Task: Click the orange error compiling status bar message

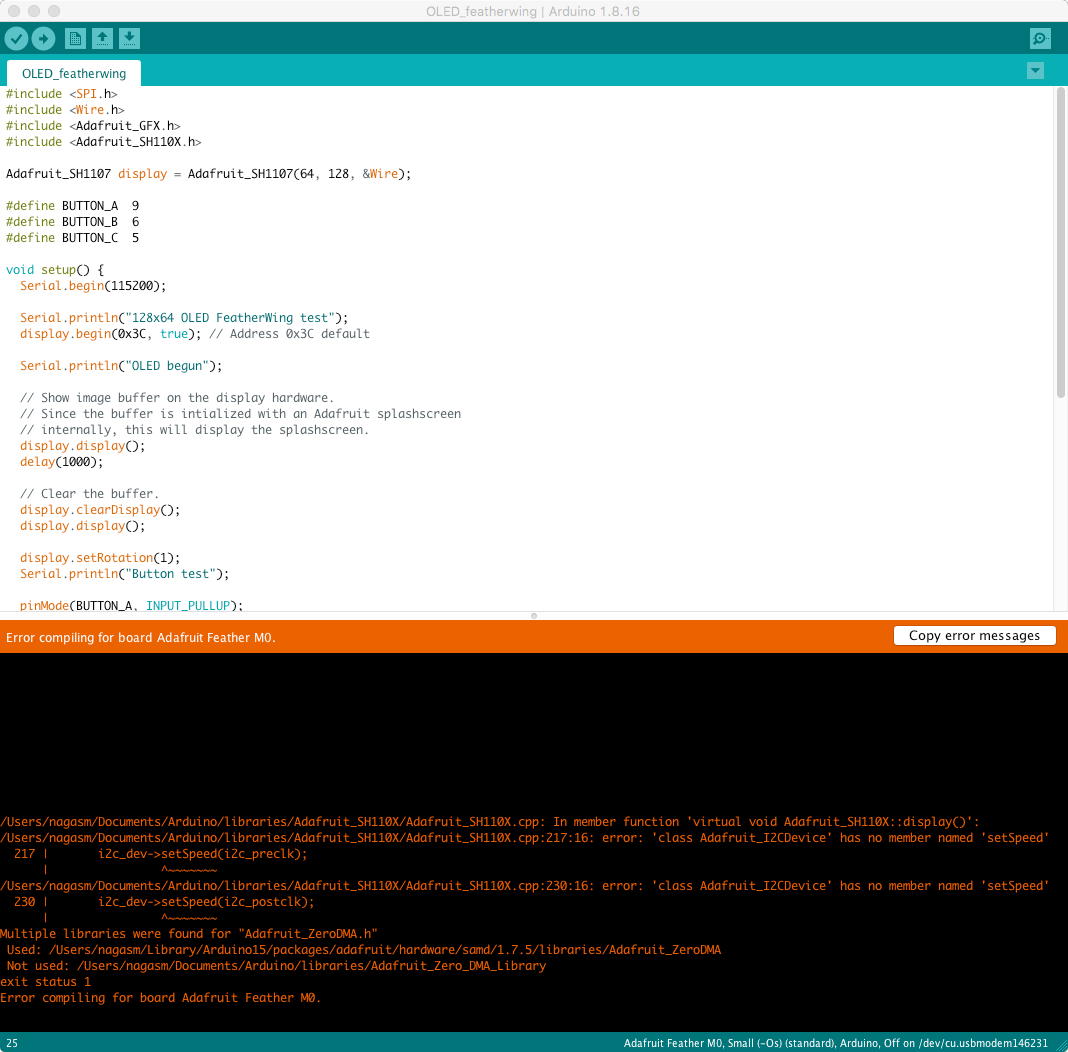Action: [x=141, y=638]
